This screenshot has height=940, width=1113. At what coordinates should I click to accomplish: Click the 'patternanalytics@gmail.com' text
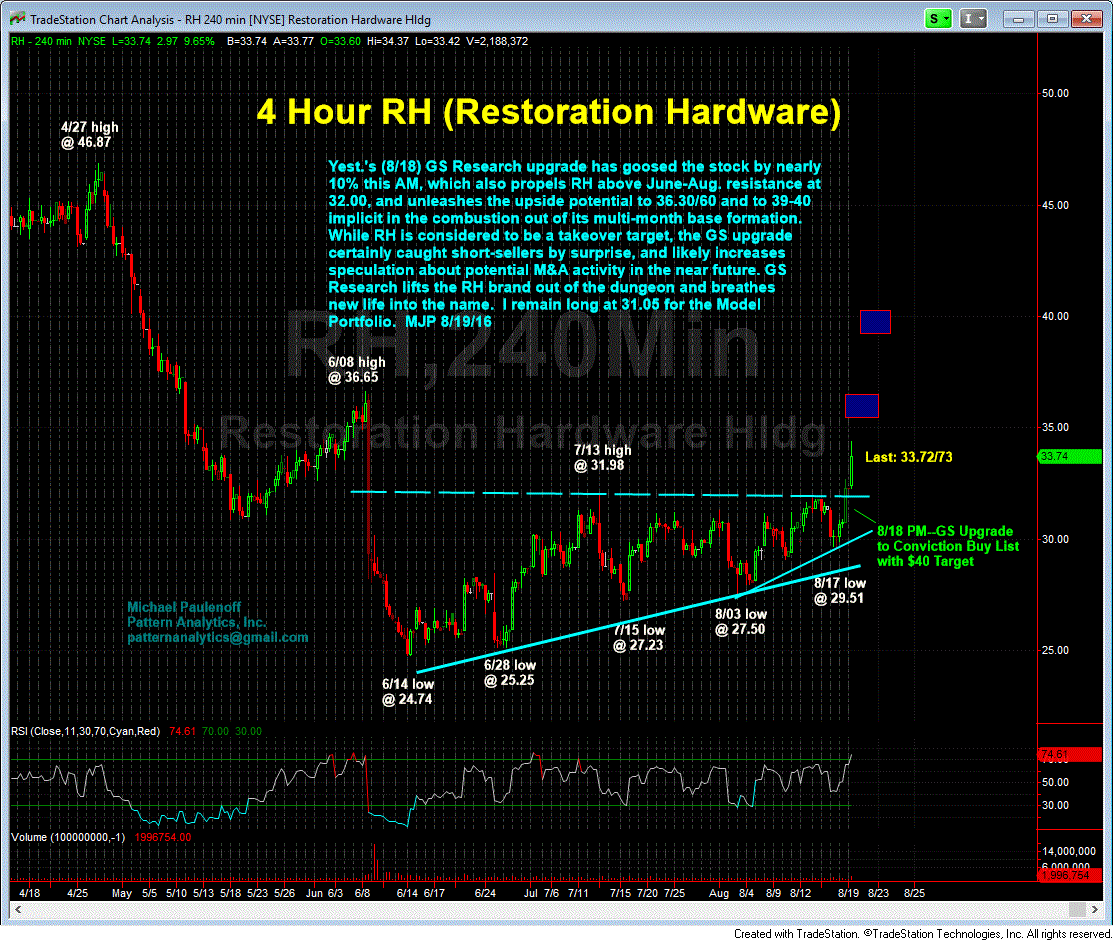[x=218, y=638]
